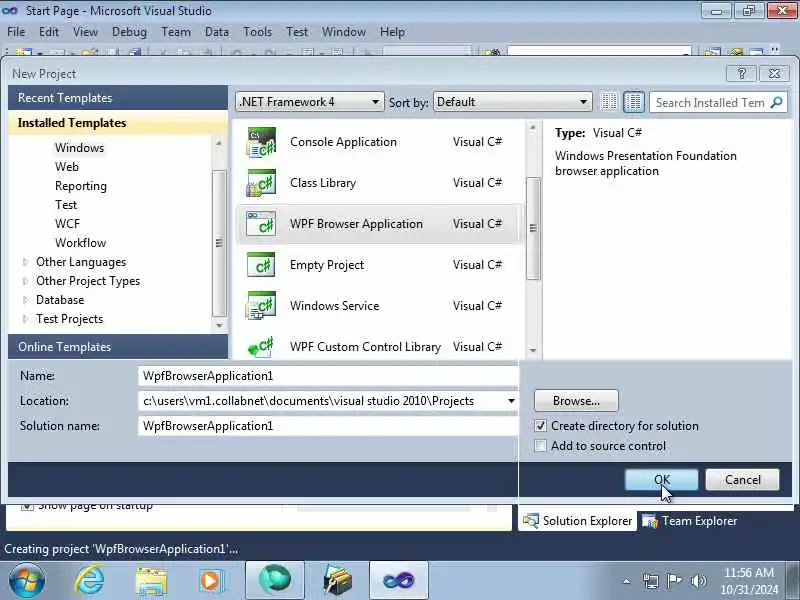This screenshot has height=600, width=800.
Task: Expand the Test Projects node
Action: tap(25, 319)
